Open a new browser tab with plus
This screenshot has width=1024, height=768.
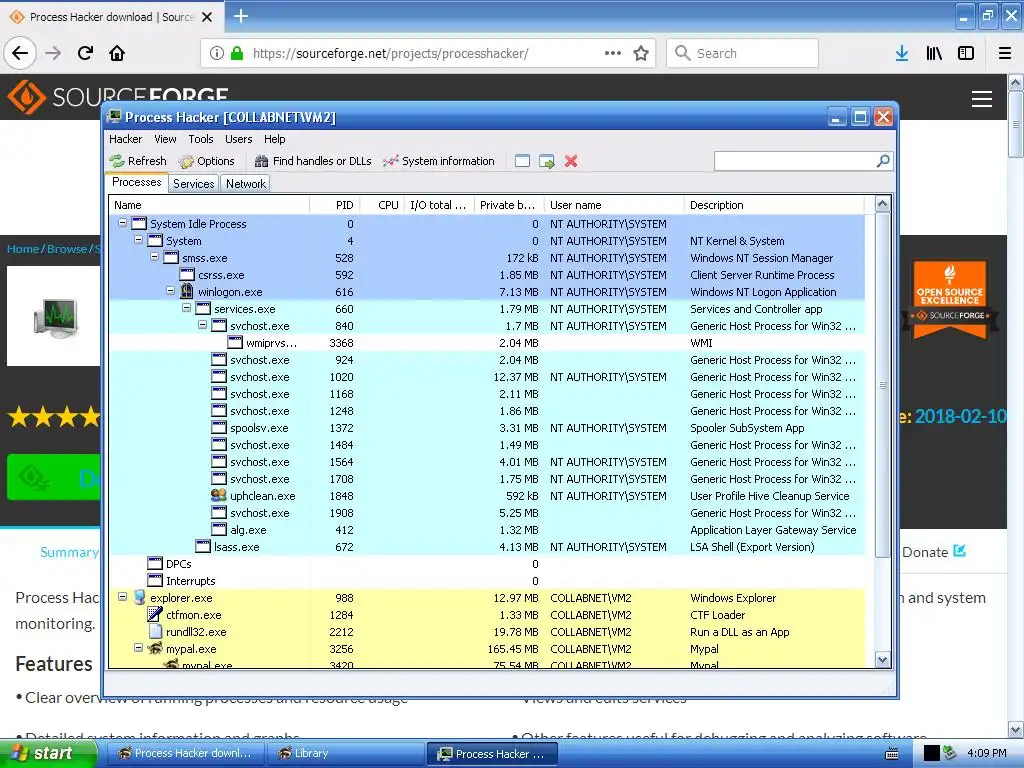[240, 16]
